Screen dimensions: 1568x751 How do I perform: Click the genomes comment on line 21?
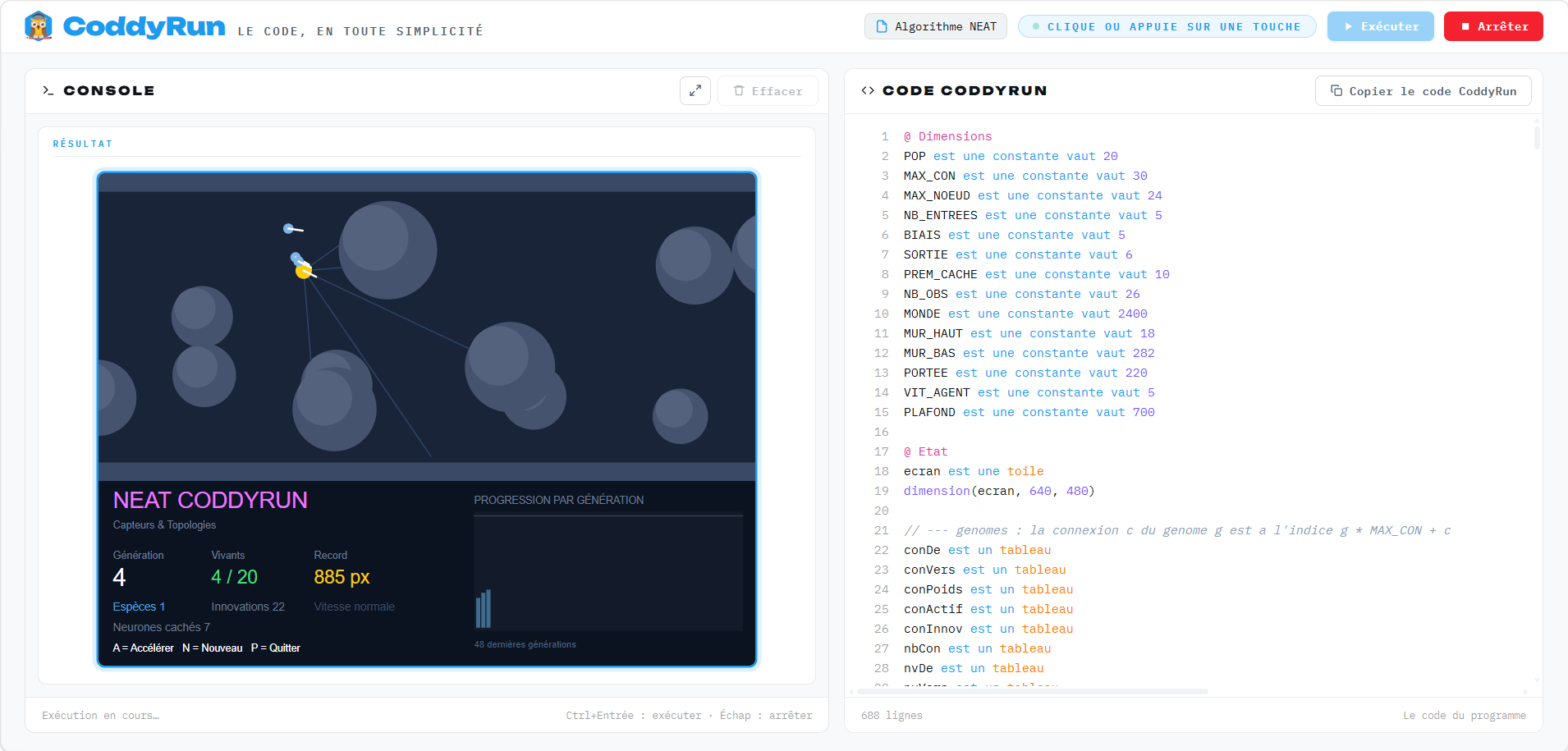coord(1177,530)
